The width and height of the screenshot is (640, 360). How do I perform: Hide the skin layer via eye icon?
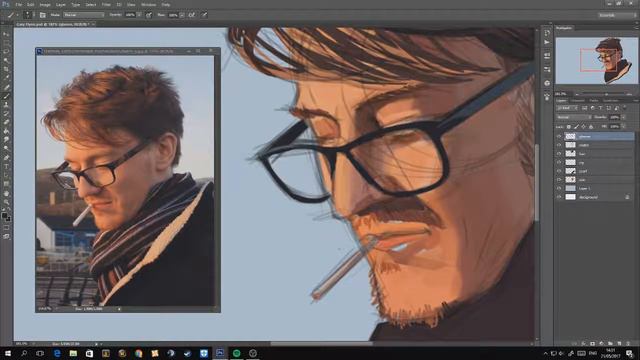tap(559, 180)
